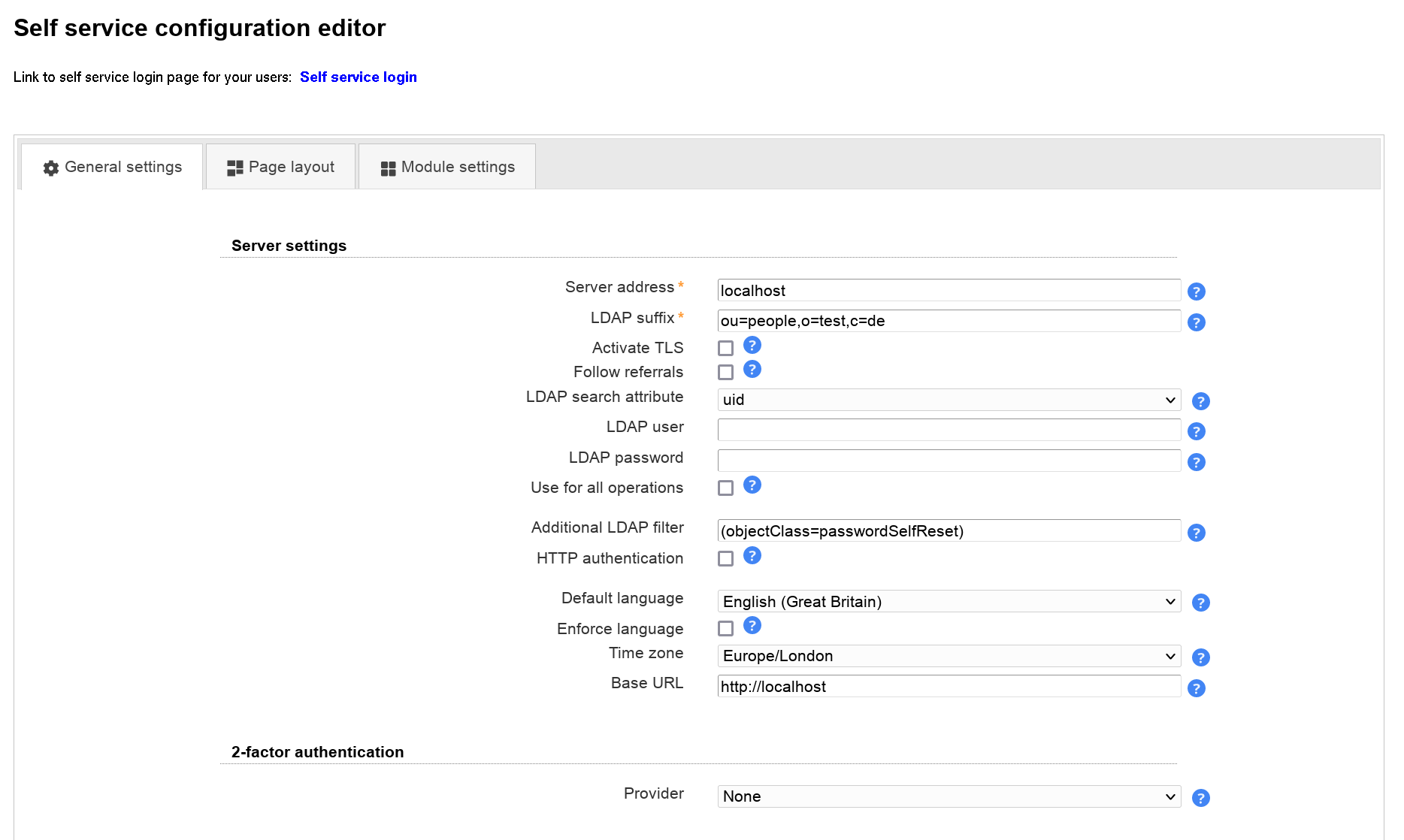1404x840 pixels.
Task: Follow the Self service login link
Action: 358,77
